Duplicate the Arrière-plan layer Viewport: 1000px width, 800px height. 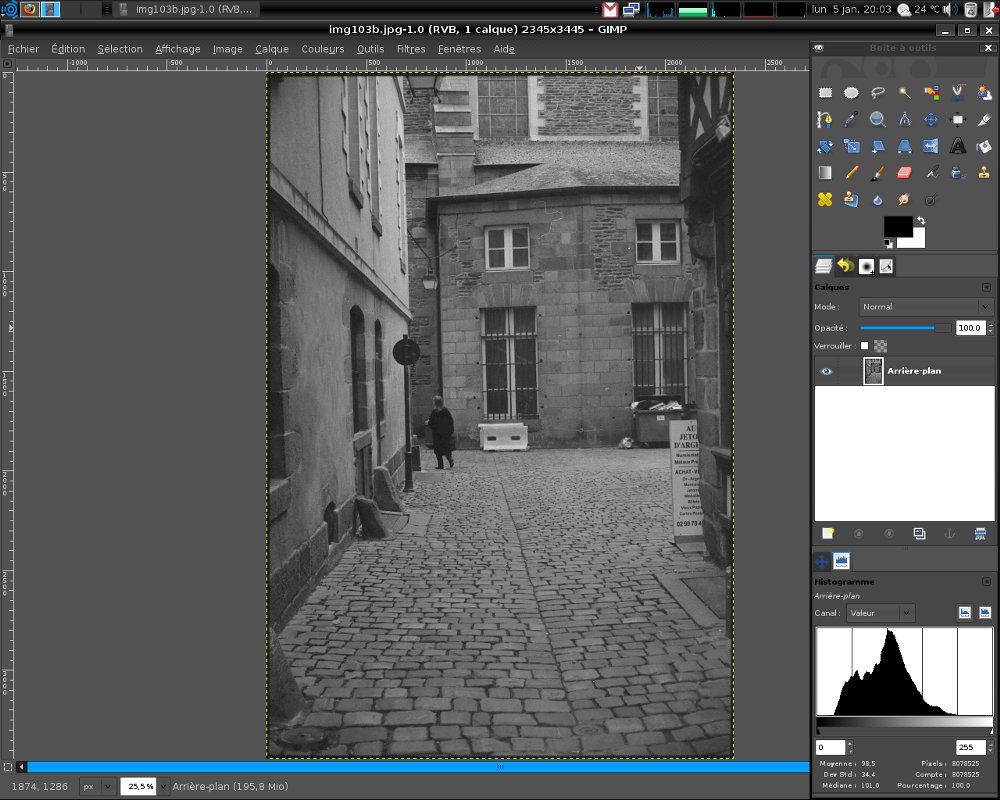point(919,533)
